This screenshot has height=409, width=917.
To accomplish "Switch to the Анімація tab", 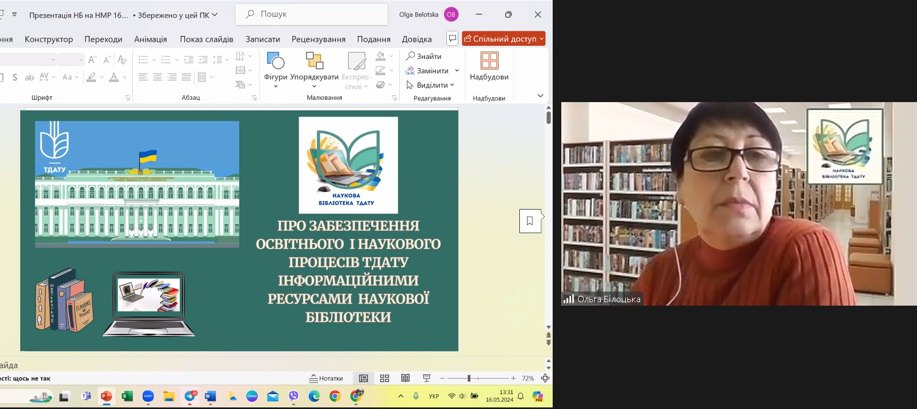I will (150, 39).
